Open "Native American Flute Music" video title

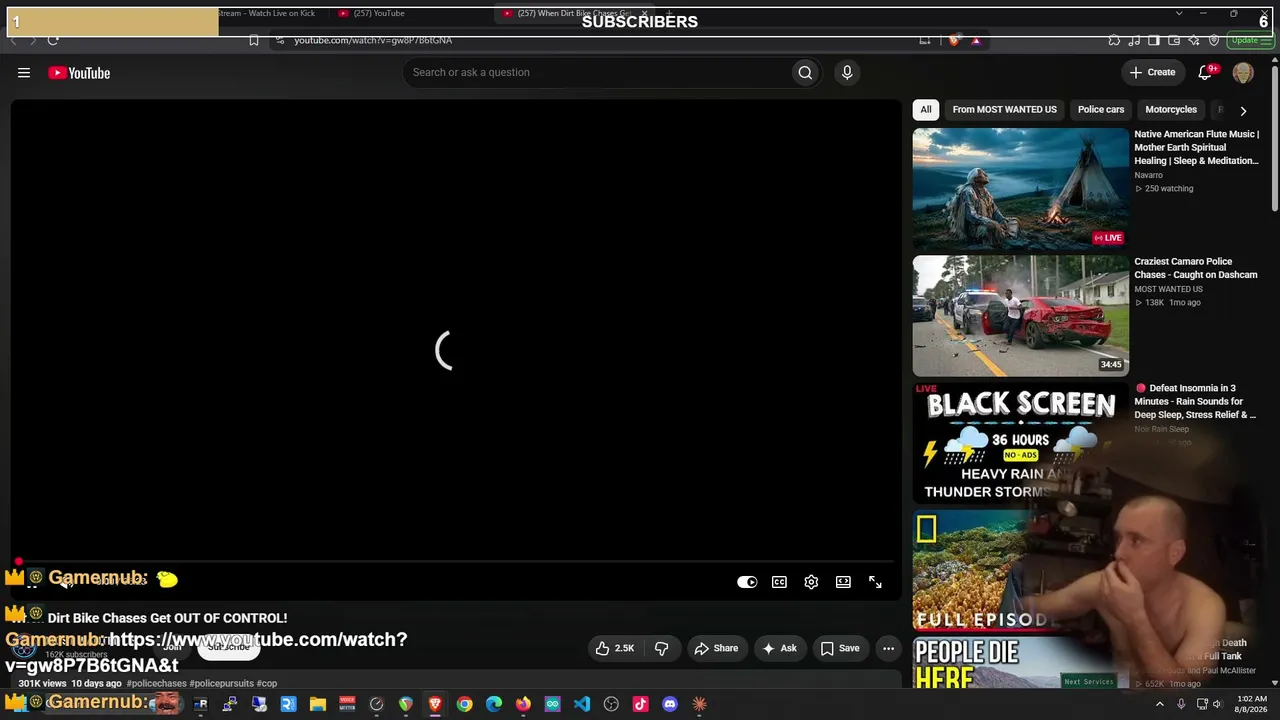click(1197, 147)
